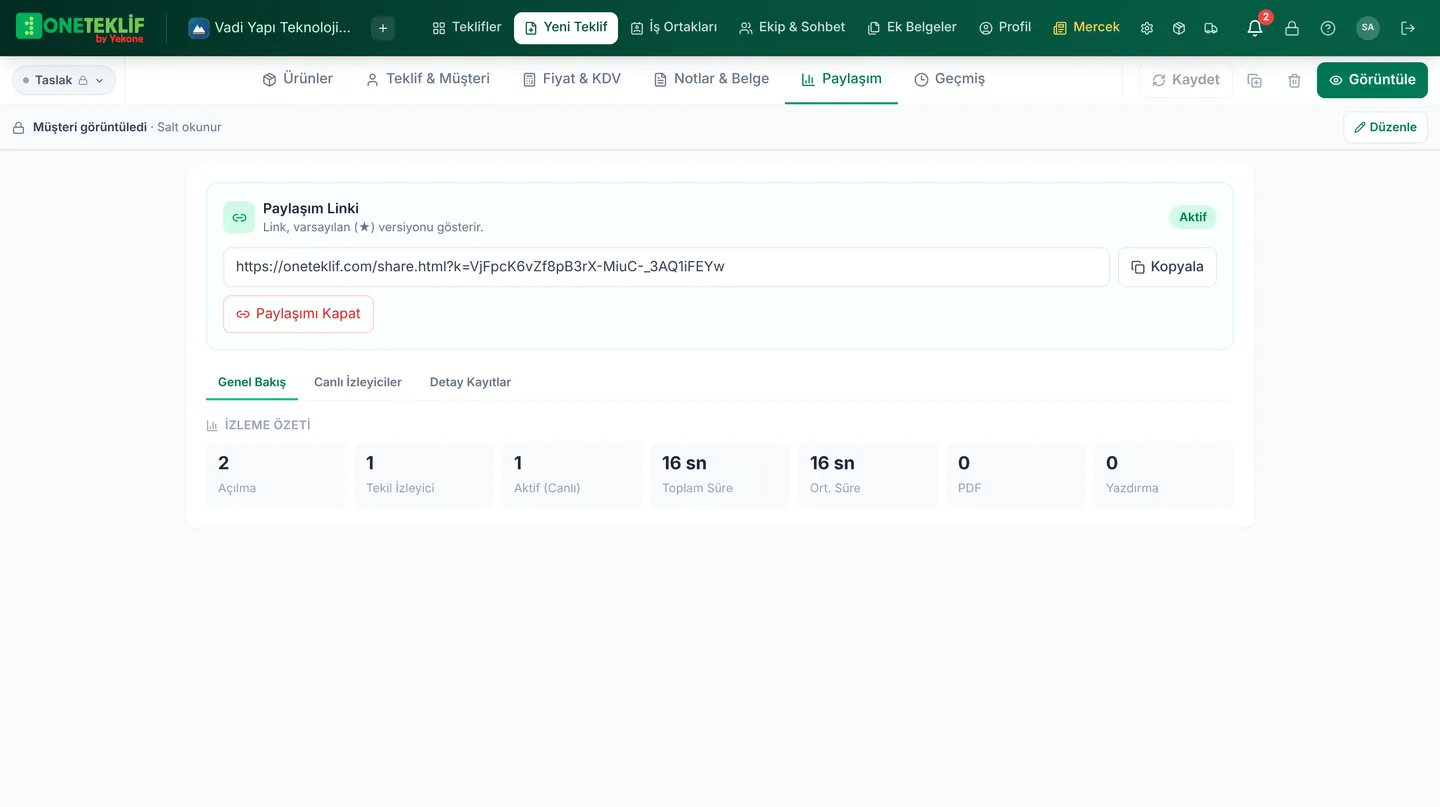Show the Canlı İzleyiciler sub-tab

pyautogui.click(x=358, y=382)
